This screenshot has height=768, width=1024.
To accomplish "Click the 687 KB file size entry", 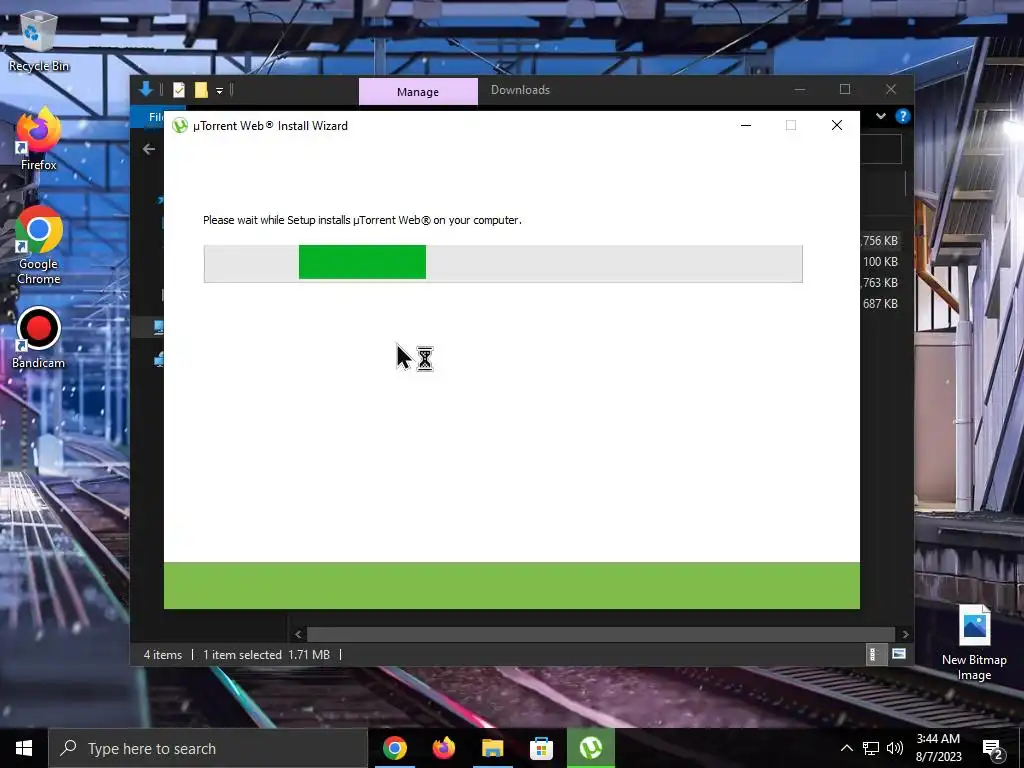I will tap(880, 304).
